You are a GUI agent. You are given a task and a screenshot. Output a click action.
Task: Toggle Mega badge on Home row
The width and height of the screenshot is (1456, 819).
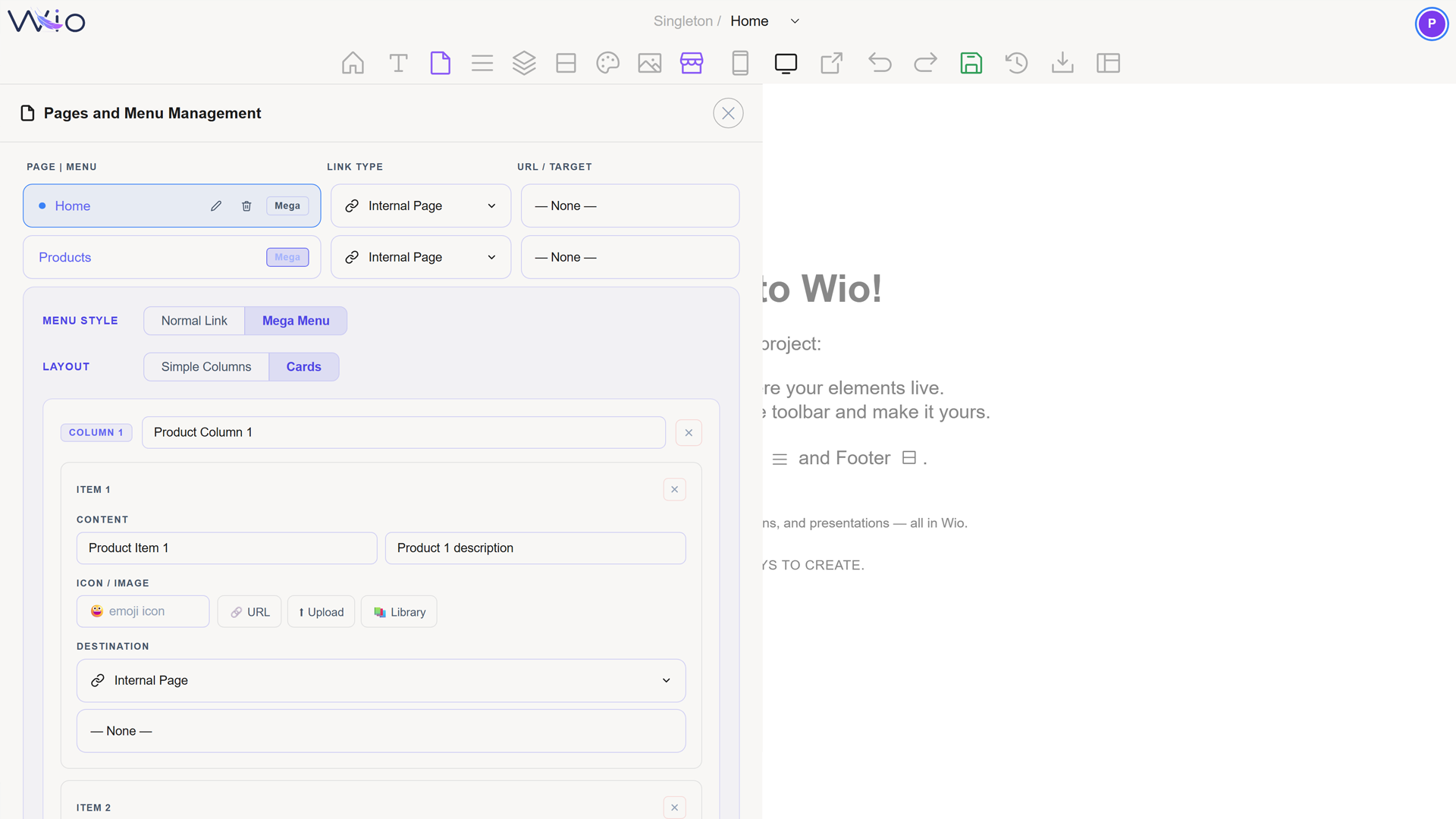287,206
